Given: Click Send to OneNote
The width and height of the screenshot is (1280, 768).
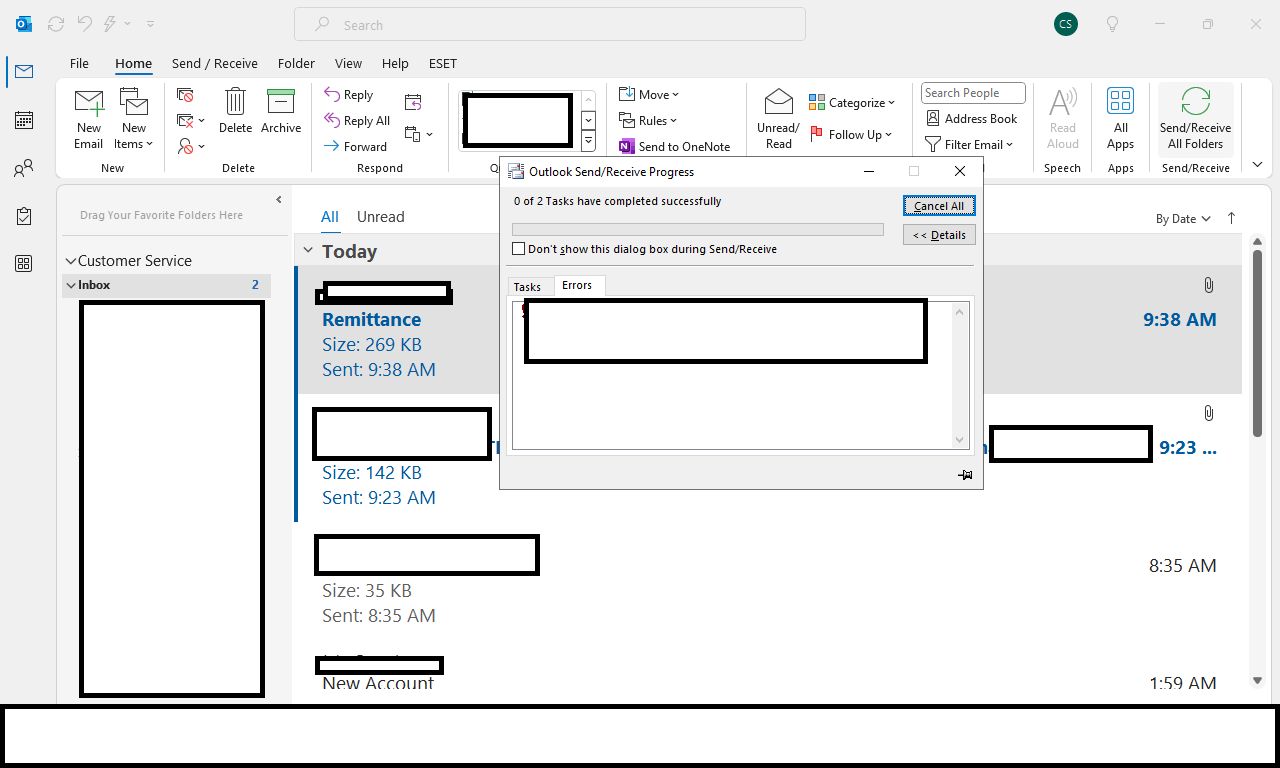Looking at the screenshot, I should click(x=674, y=146).
